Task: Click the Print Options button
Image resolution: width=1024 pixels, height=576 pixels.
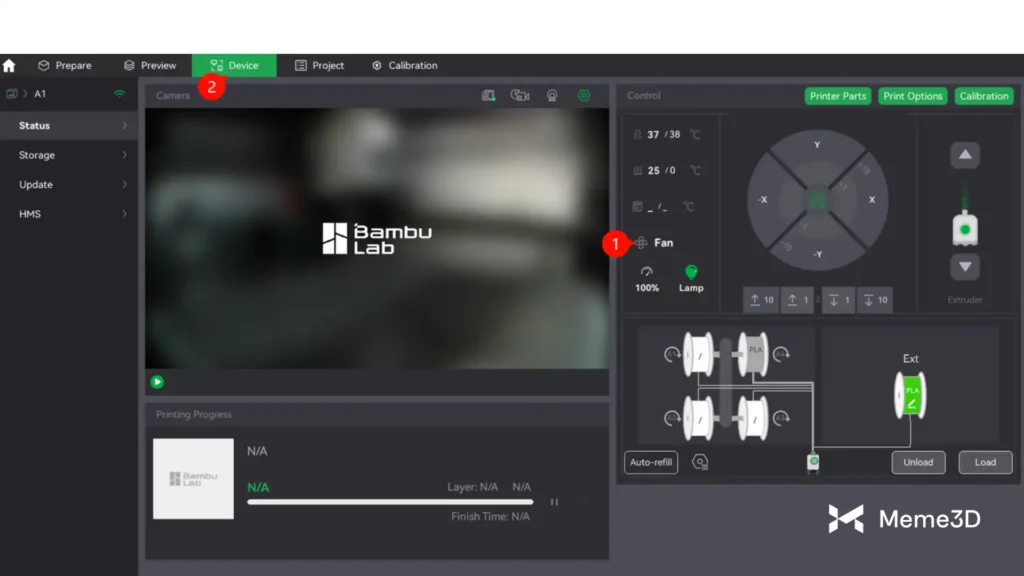Action: [x=912, y=96]
